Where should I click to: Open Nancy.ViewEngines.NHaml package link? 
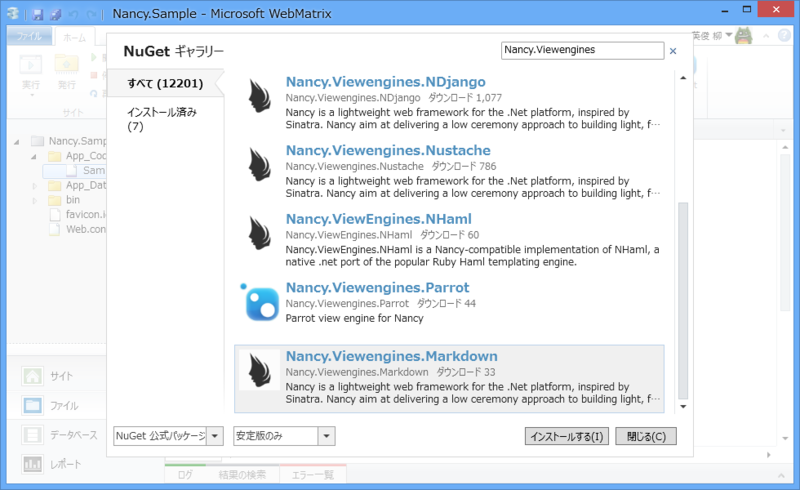click(x=379, y=219)
